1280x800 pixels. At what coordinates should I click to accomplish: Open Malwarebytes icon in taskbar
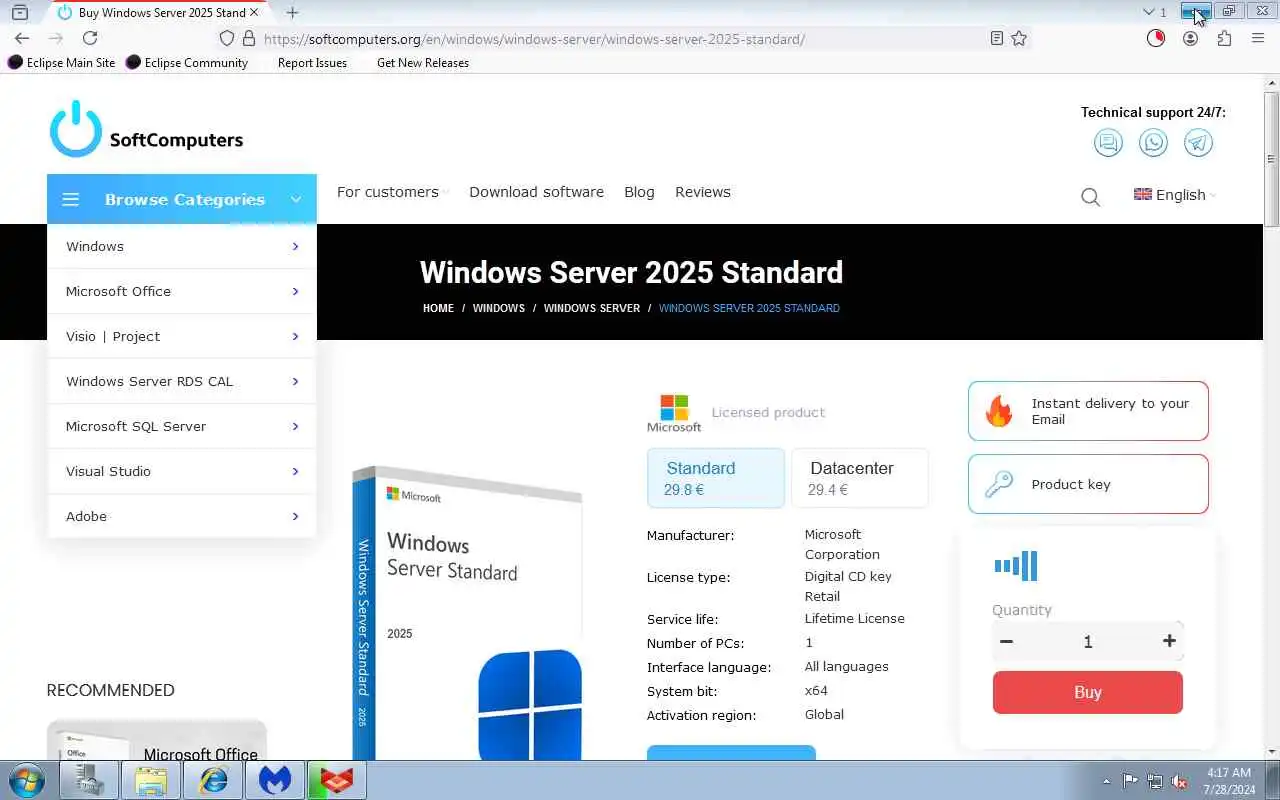(275, 780)
